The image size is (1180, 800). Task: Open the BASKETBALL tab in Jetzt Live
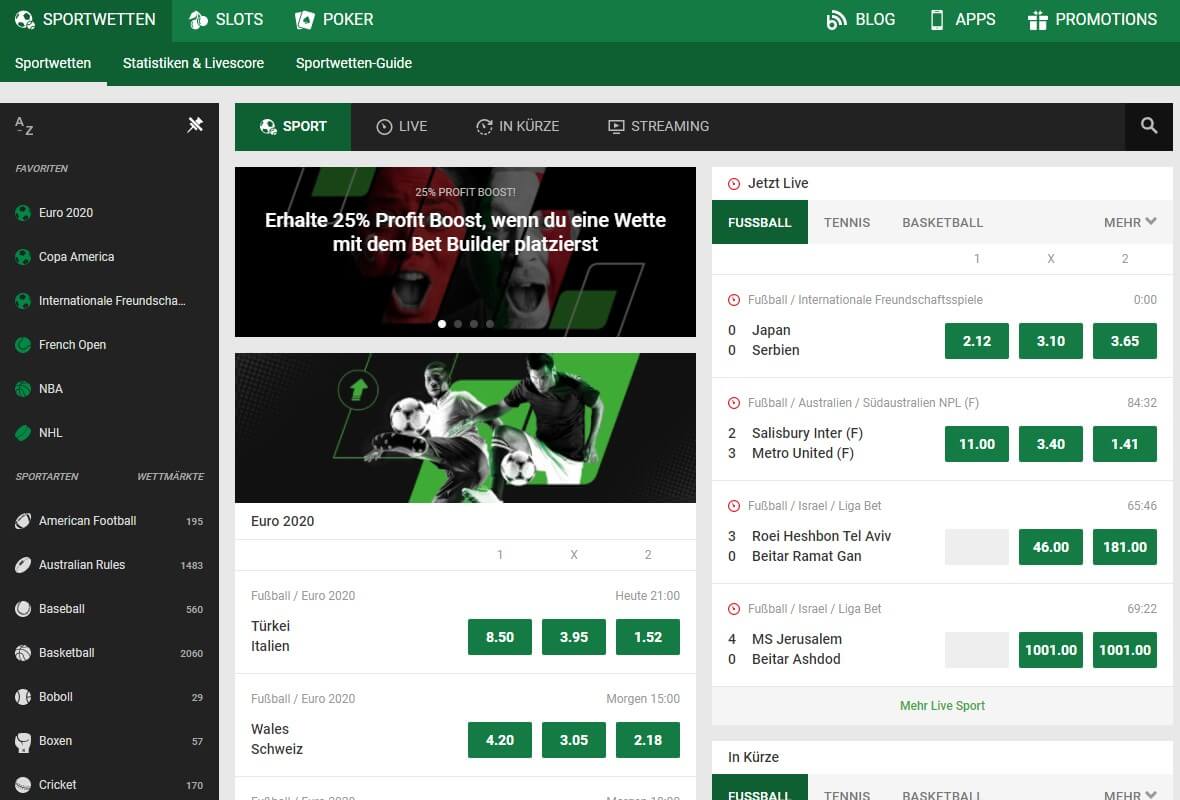click(942, 222)
